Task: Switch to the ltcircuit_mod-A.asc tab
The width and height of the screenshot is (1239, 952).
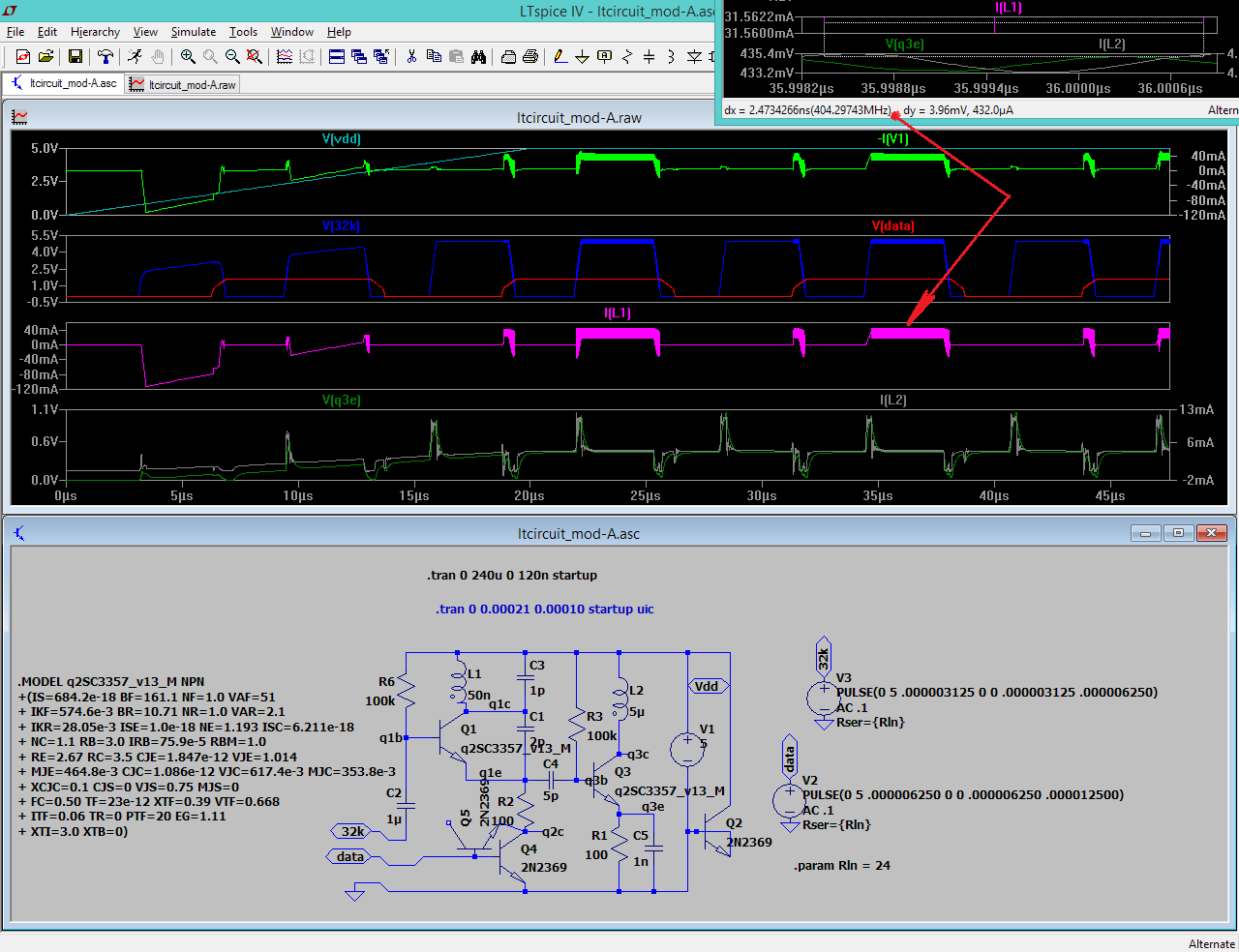Action: tap(64, 83)
